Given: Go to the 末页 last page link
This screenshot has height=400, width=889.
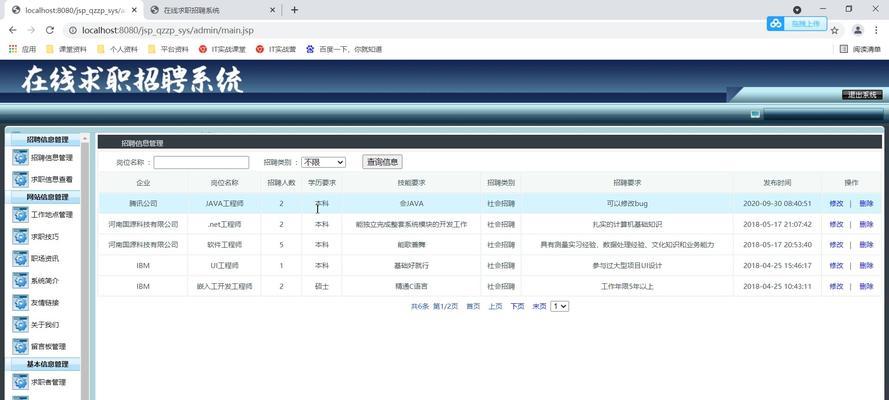Looking at the screenshot, I should point(539,307).
